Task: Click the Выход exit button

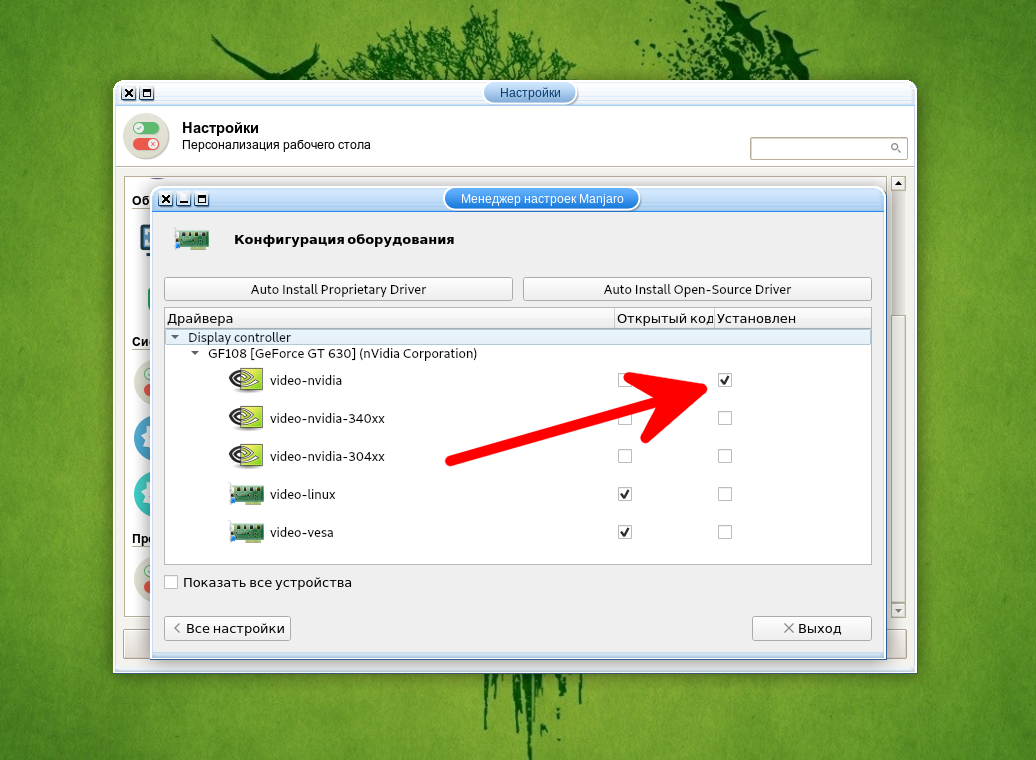Action: pos(811,628)
